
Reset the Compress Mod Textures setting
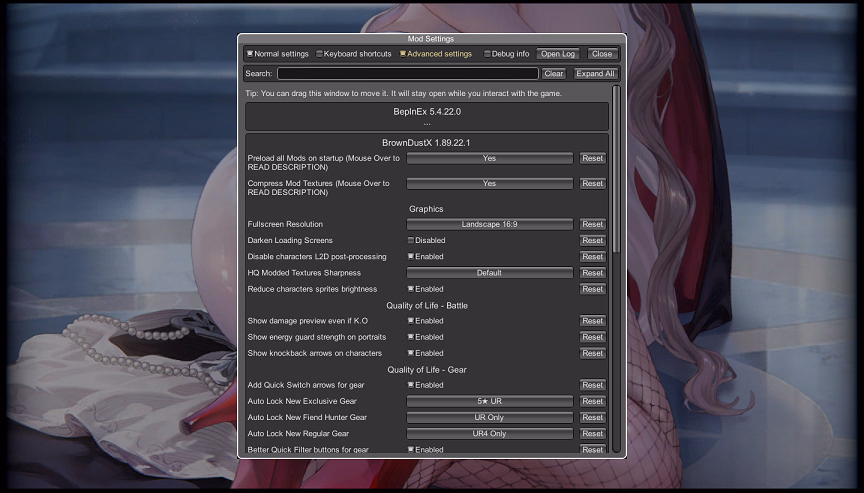point(593,184)
